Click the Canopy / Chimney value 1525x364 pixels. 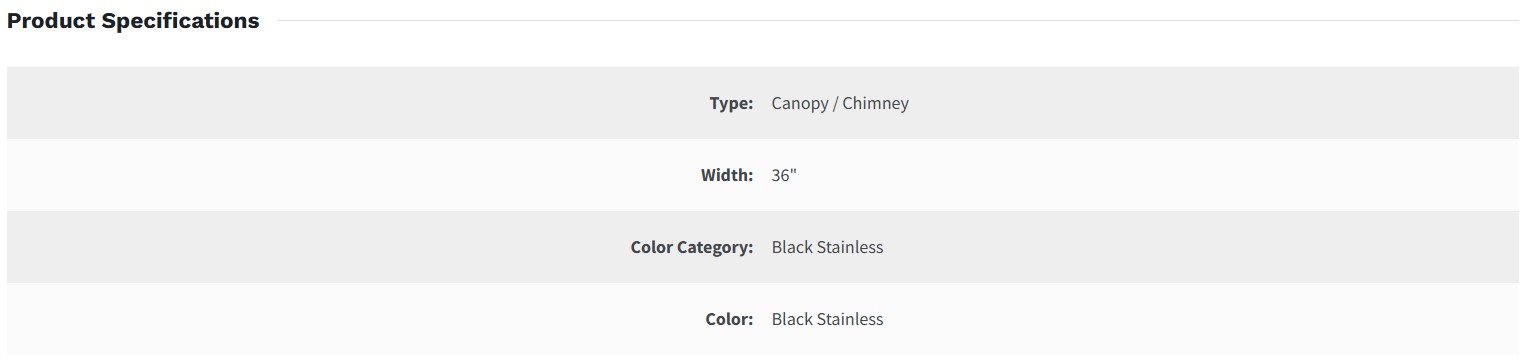pos(840,103)
